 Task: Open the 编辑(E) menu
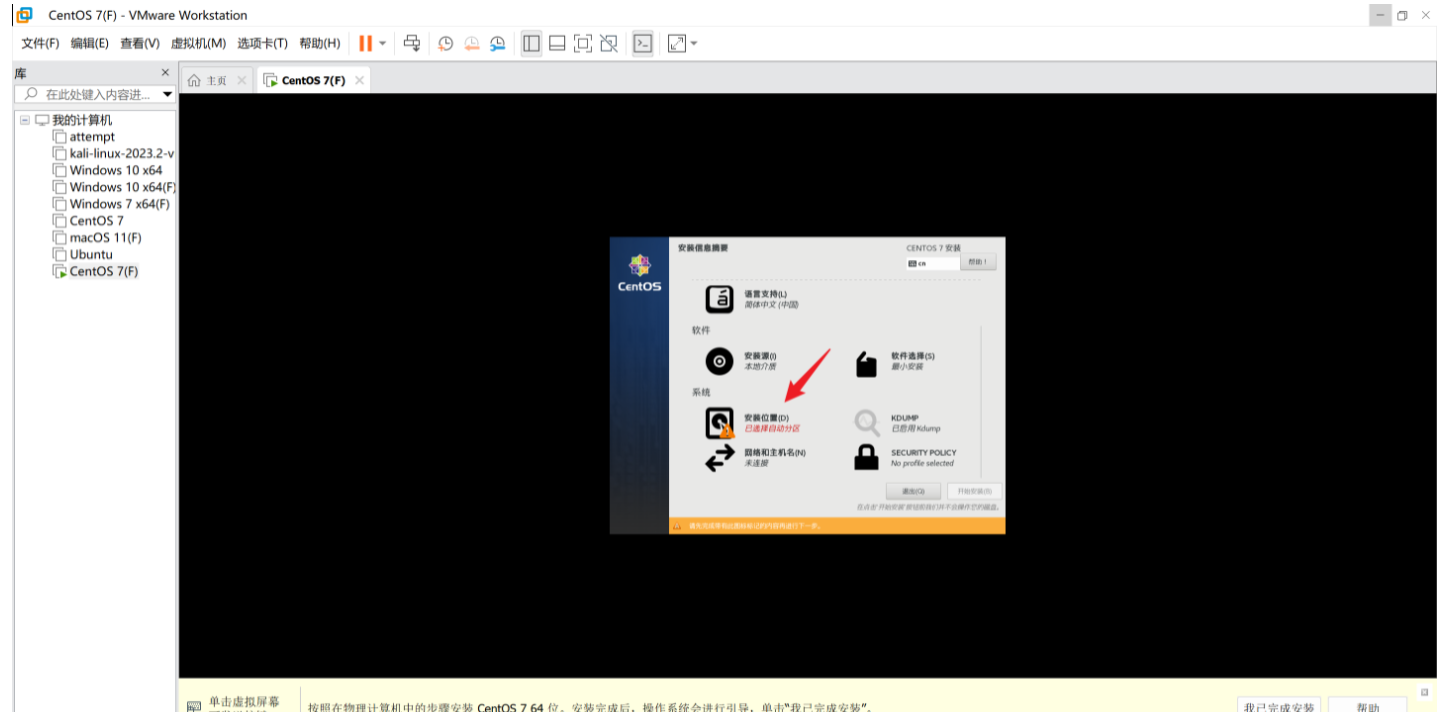89,43
